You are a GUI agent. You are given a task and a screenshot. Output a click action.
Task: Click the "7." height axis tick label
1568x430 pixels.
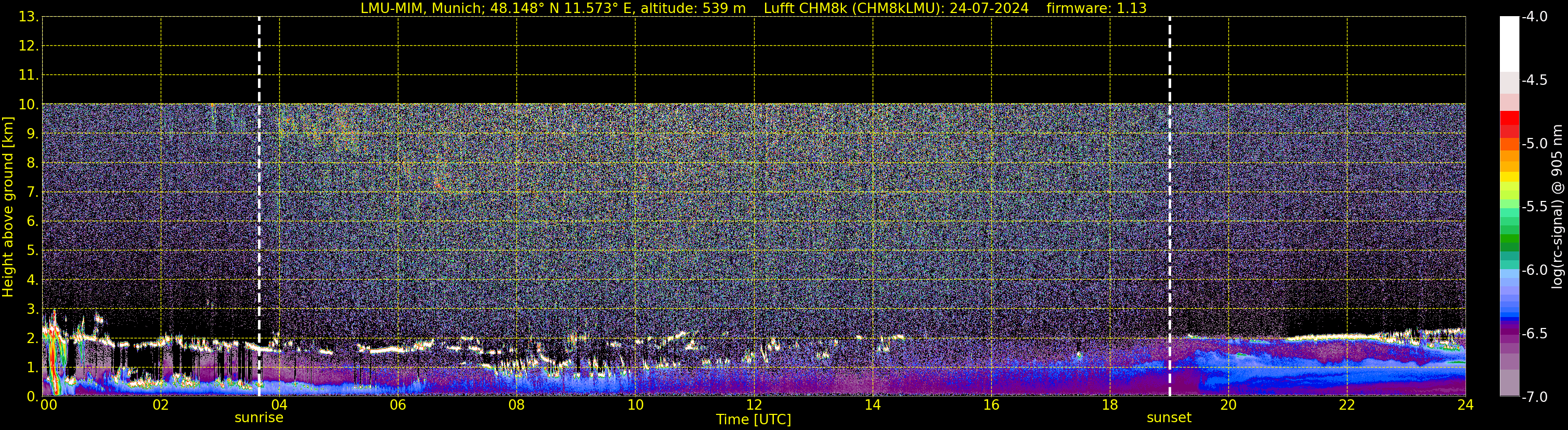pyautogui.click(x=33, y=193)
